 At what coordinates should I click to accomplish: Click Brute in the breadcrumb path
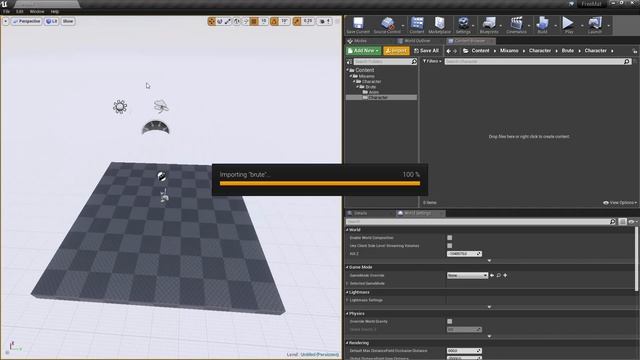567,51
